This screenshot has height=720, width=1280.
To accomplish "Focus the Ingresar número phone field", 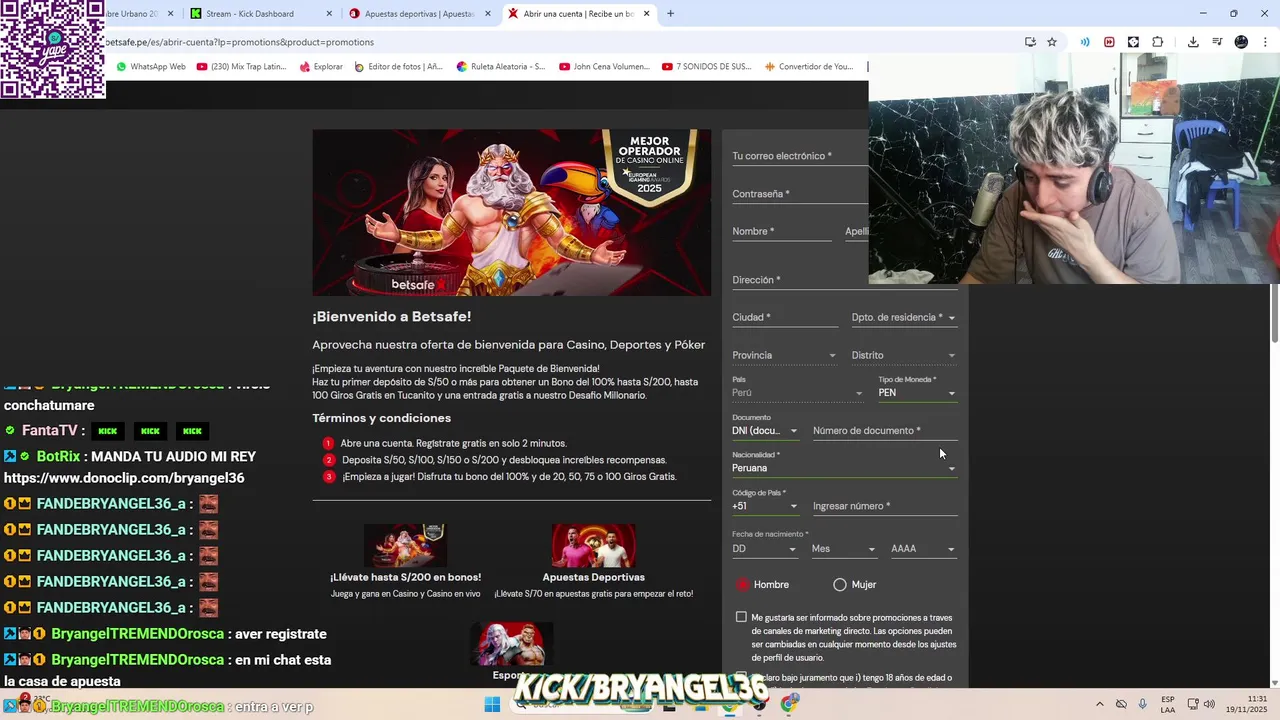I will click(885, 506).
